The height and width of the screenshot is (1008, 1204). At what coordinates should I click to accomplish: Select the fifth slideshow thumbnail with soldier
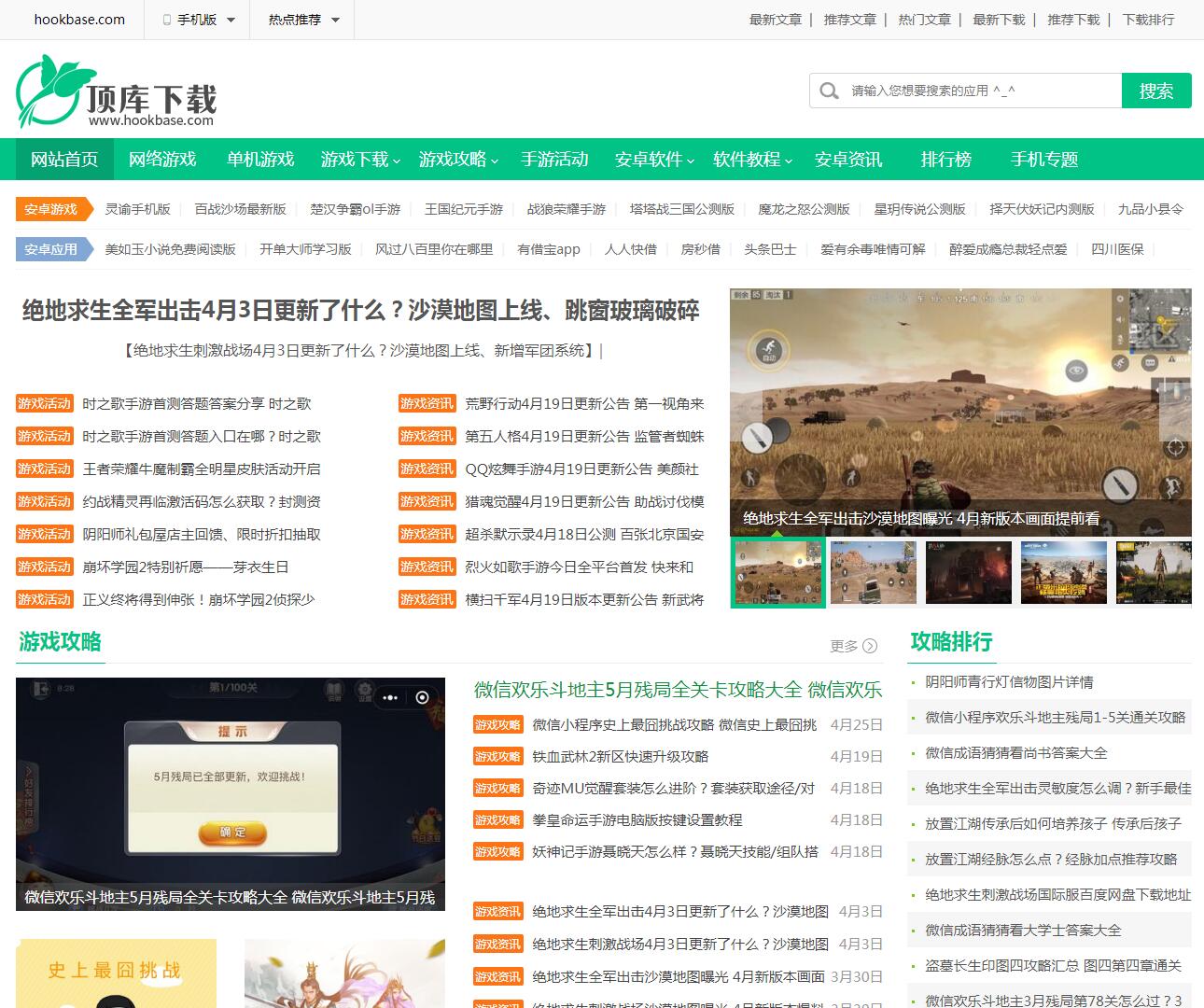coord(1155,573)
